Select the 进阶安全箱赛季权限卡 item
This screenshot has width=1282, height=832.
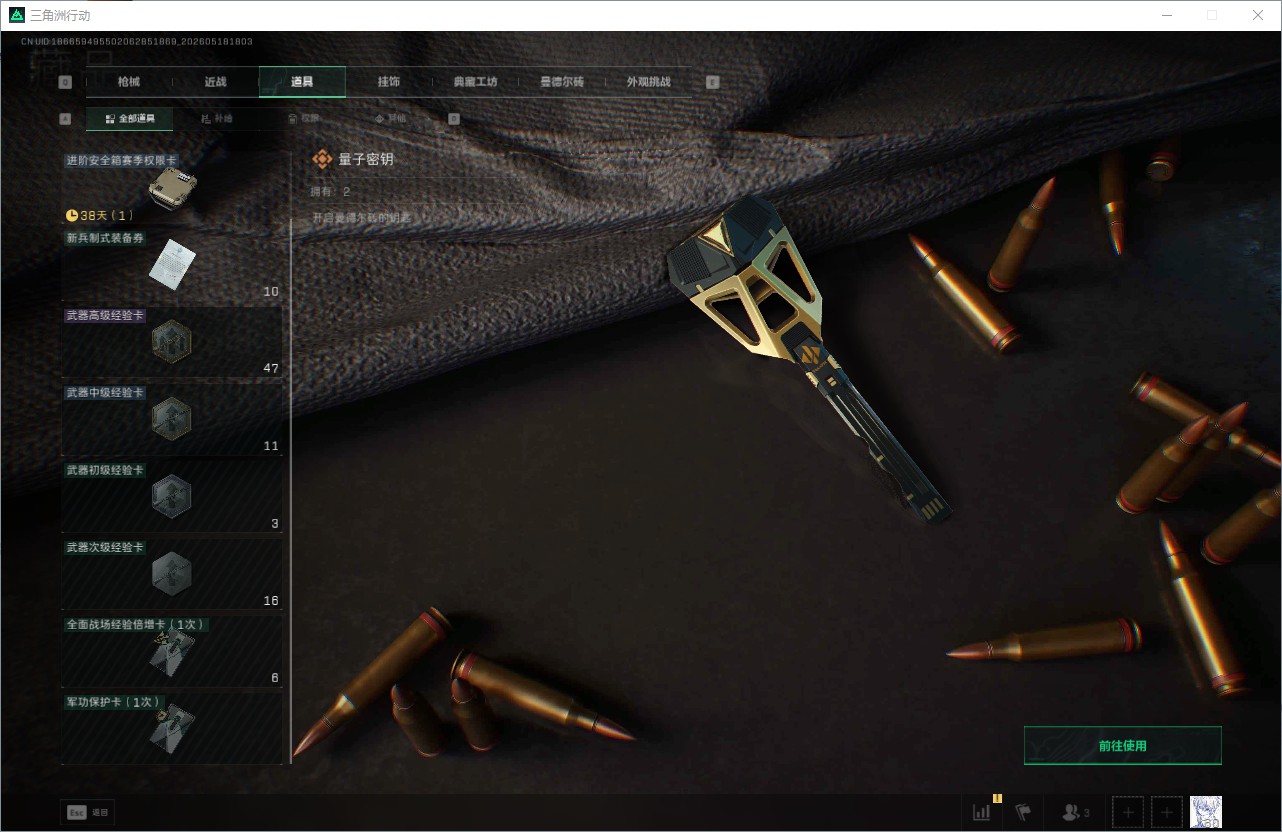tap(172, 188)
